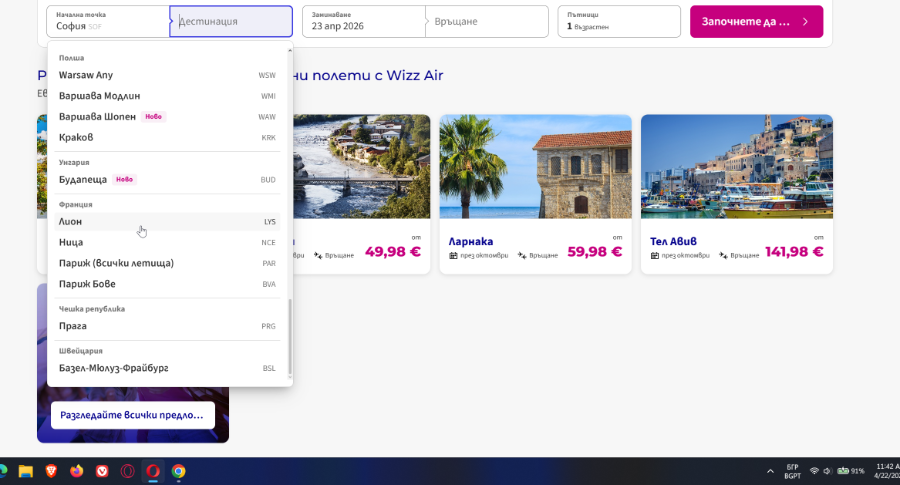The width and height of the screenshot is (900, 485).
Task: Open the taskbar clock and date
Action: click(887, 471)
